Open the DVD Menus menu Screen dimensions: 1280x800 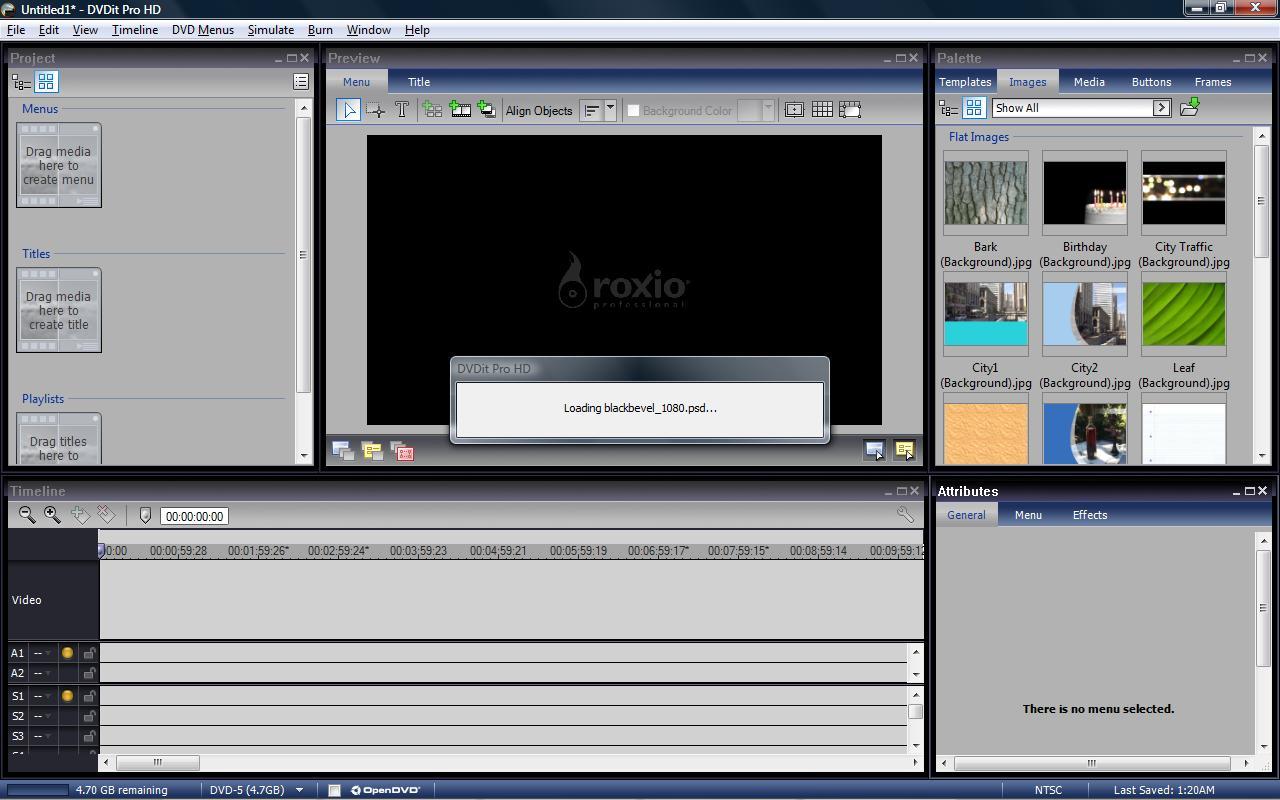(202, 30)
